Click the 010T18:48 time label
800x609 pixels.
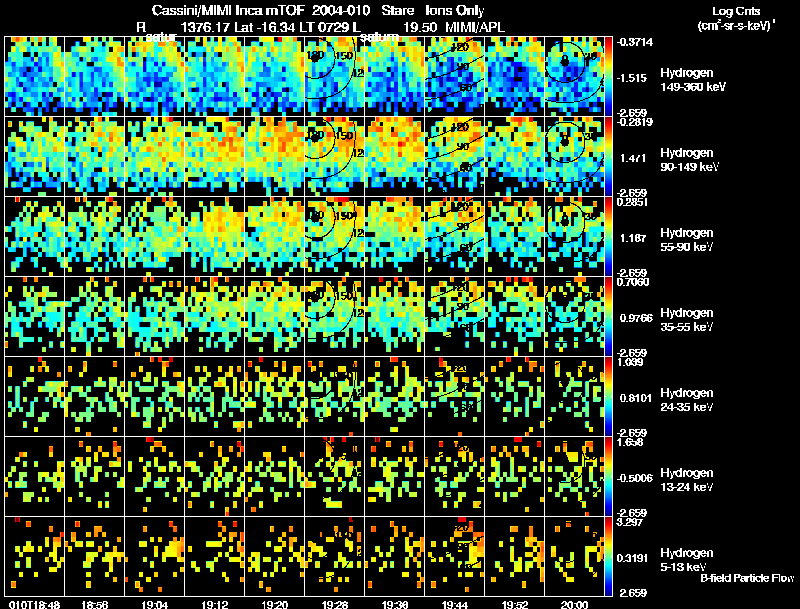click(x=35, y=604)
